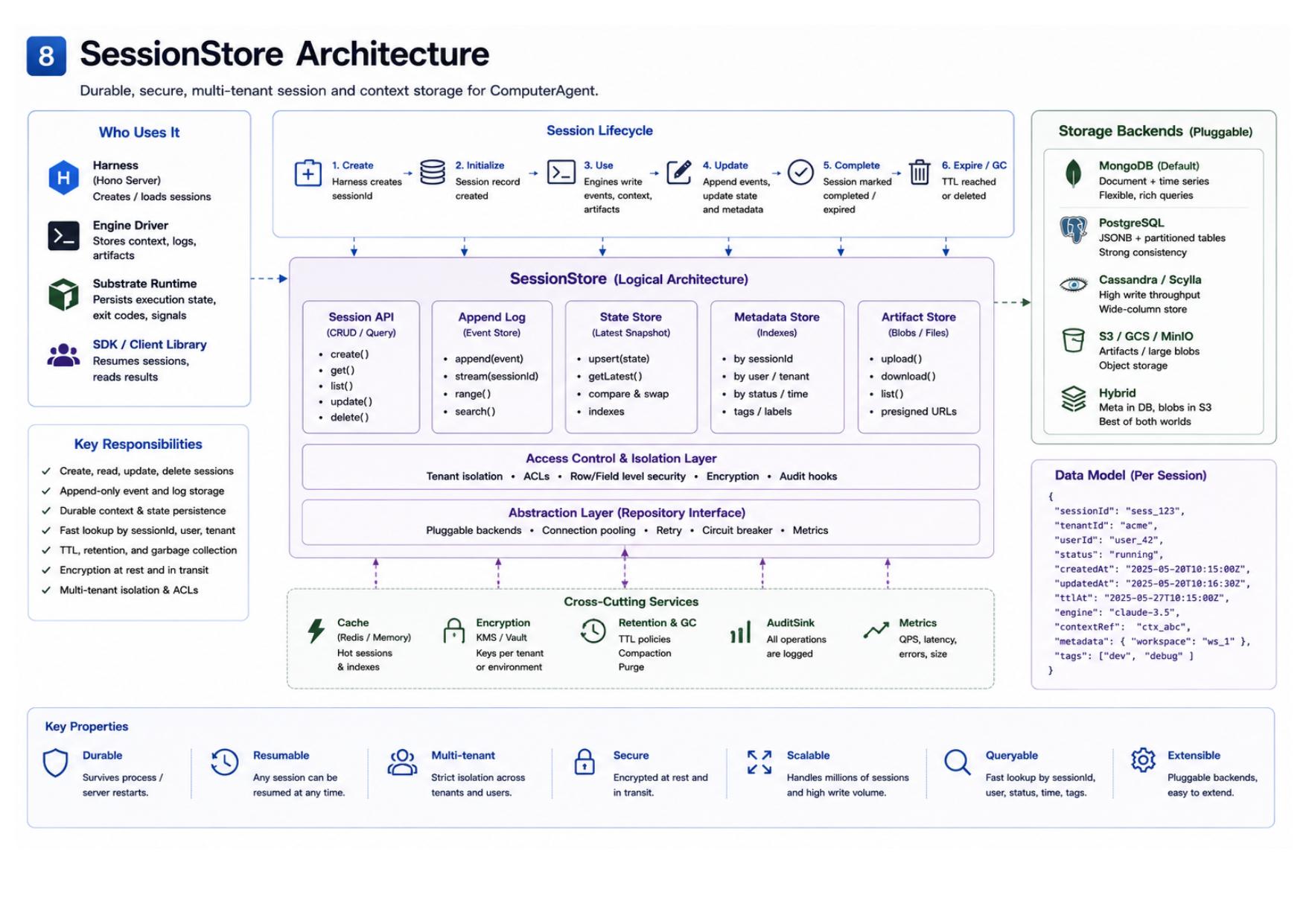Click the Artifact Store box title
Viewport: 1306px width, 924px height.
click(918, 317)
